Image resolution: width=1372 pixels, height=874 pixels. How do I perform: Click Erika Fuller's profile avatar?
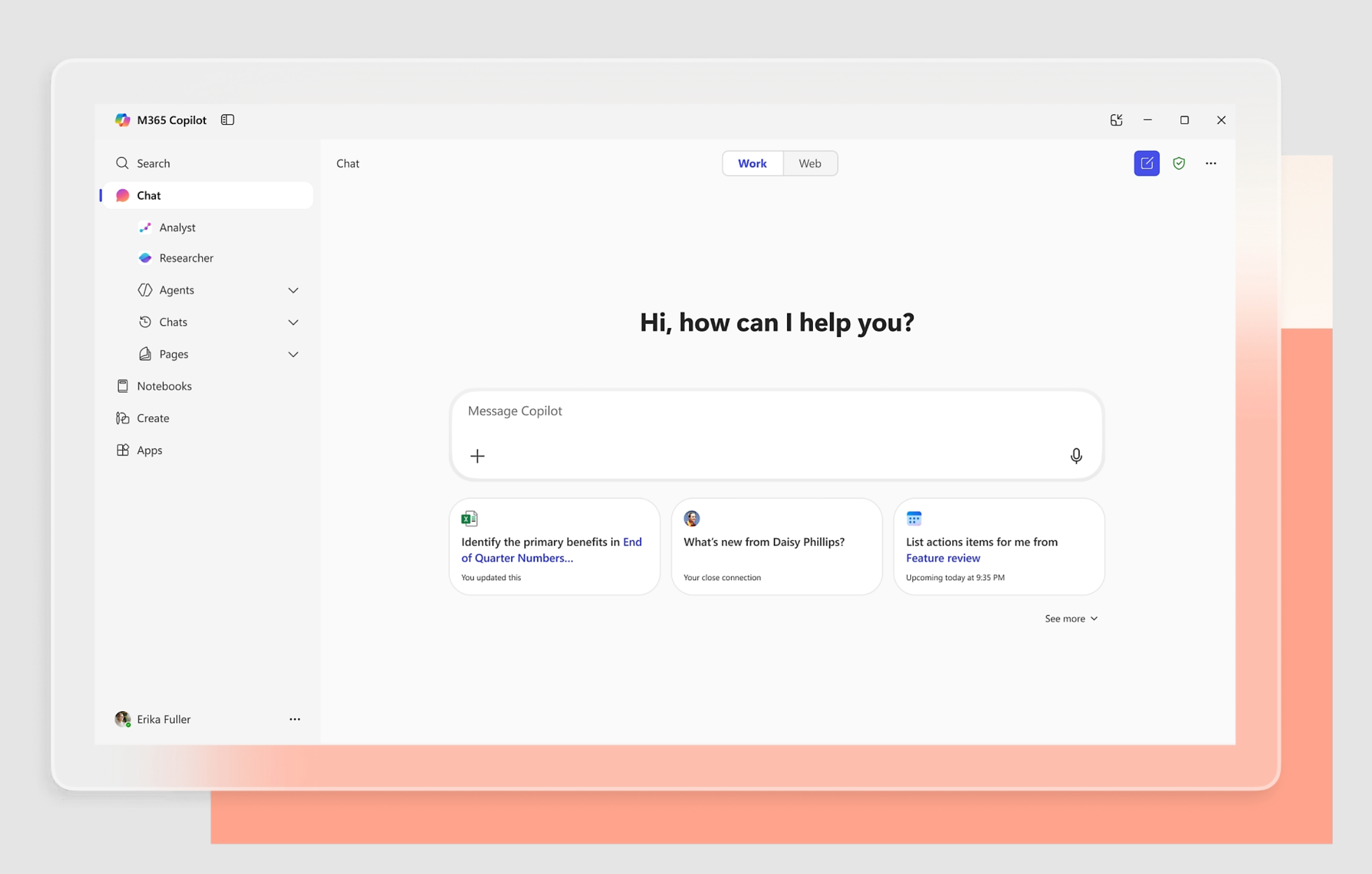(x=122, y=719)
